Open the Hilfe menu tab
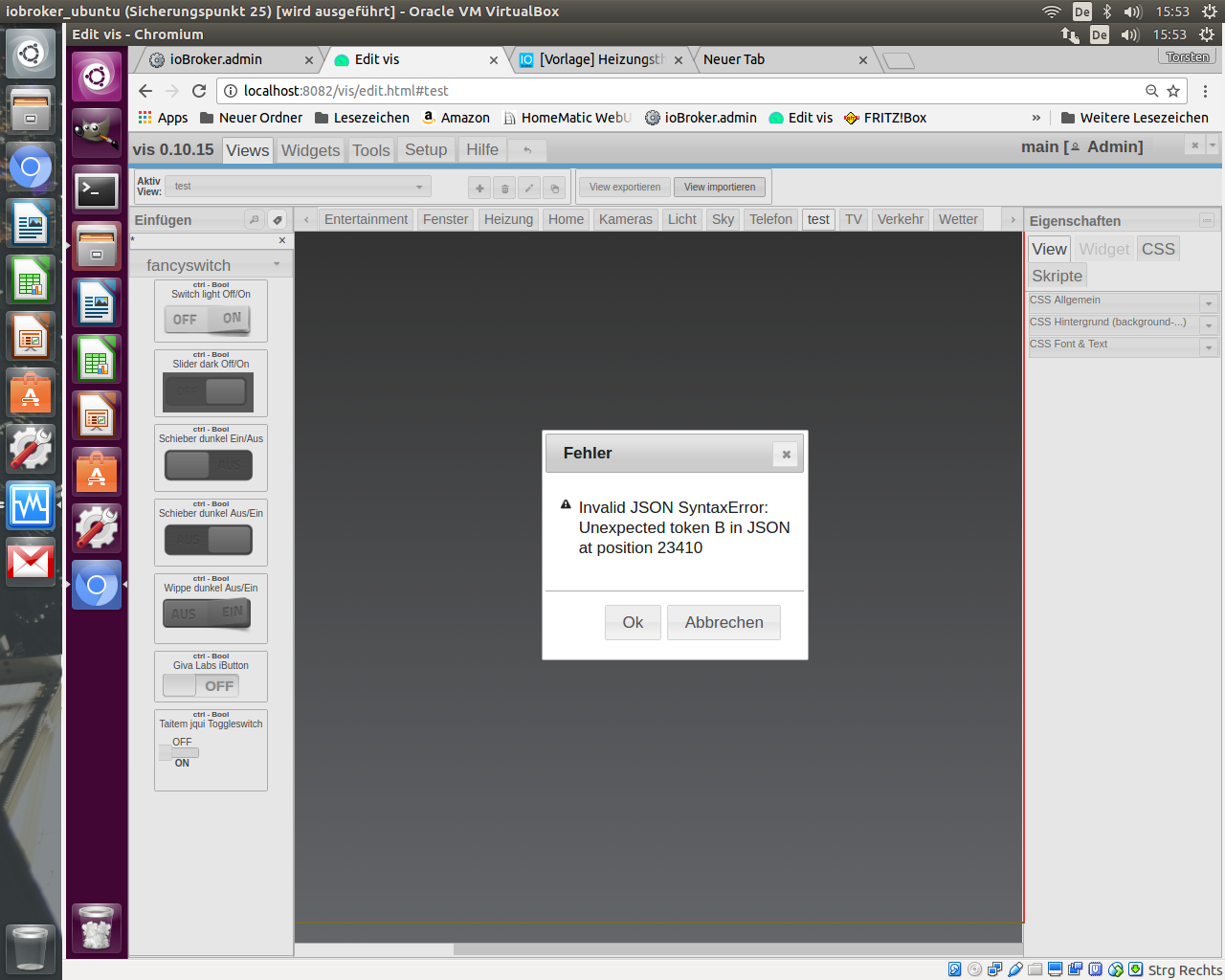 point(482,150)
